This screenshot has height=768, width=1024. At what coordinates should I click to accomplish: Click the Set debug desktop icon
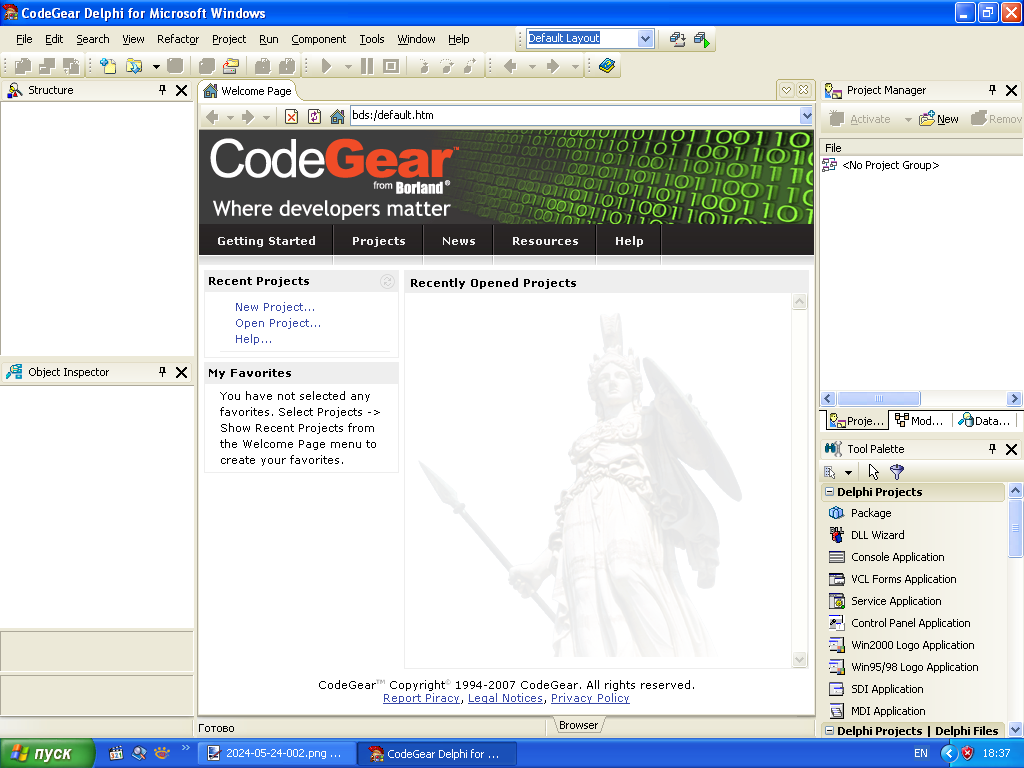point(701,39)
